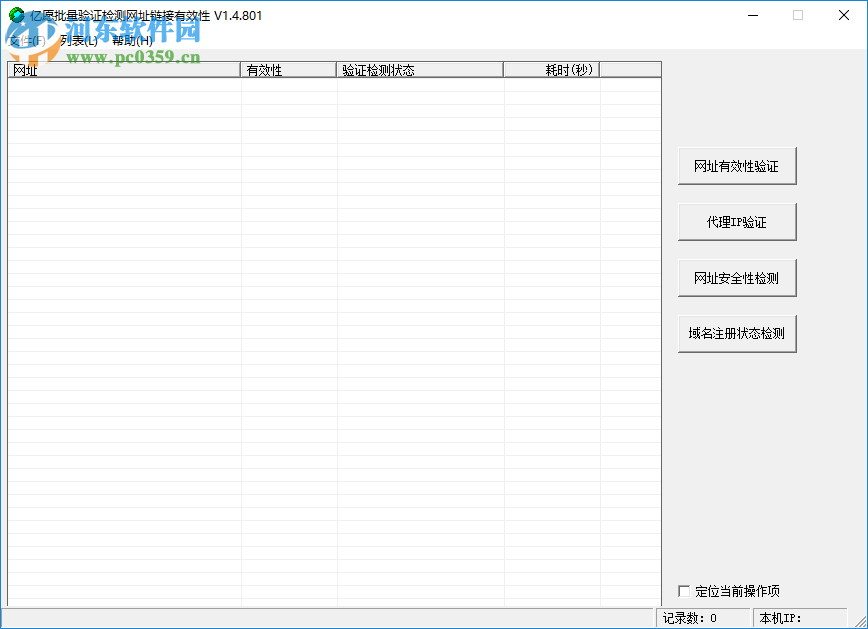Minimize the application window
The image size is (868, 629).
point(753,16)
